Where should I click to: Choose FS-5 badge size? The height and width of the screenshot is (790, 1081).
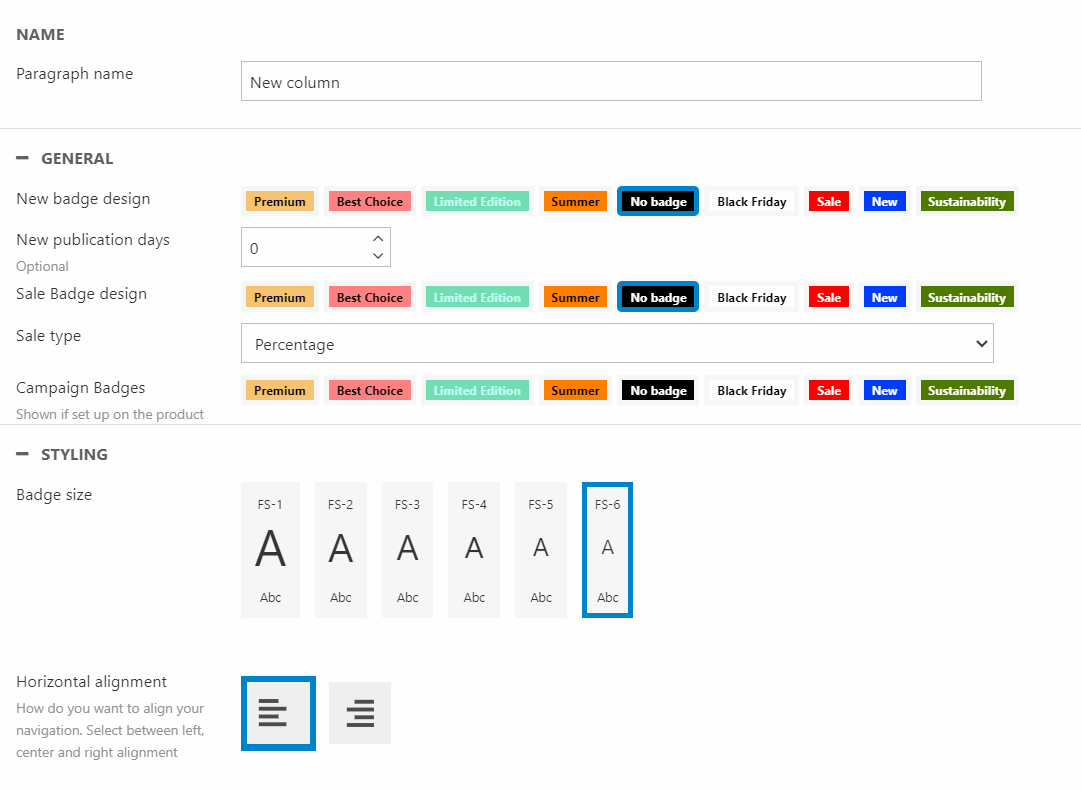(541, 550)
